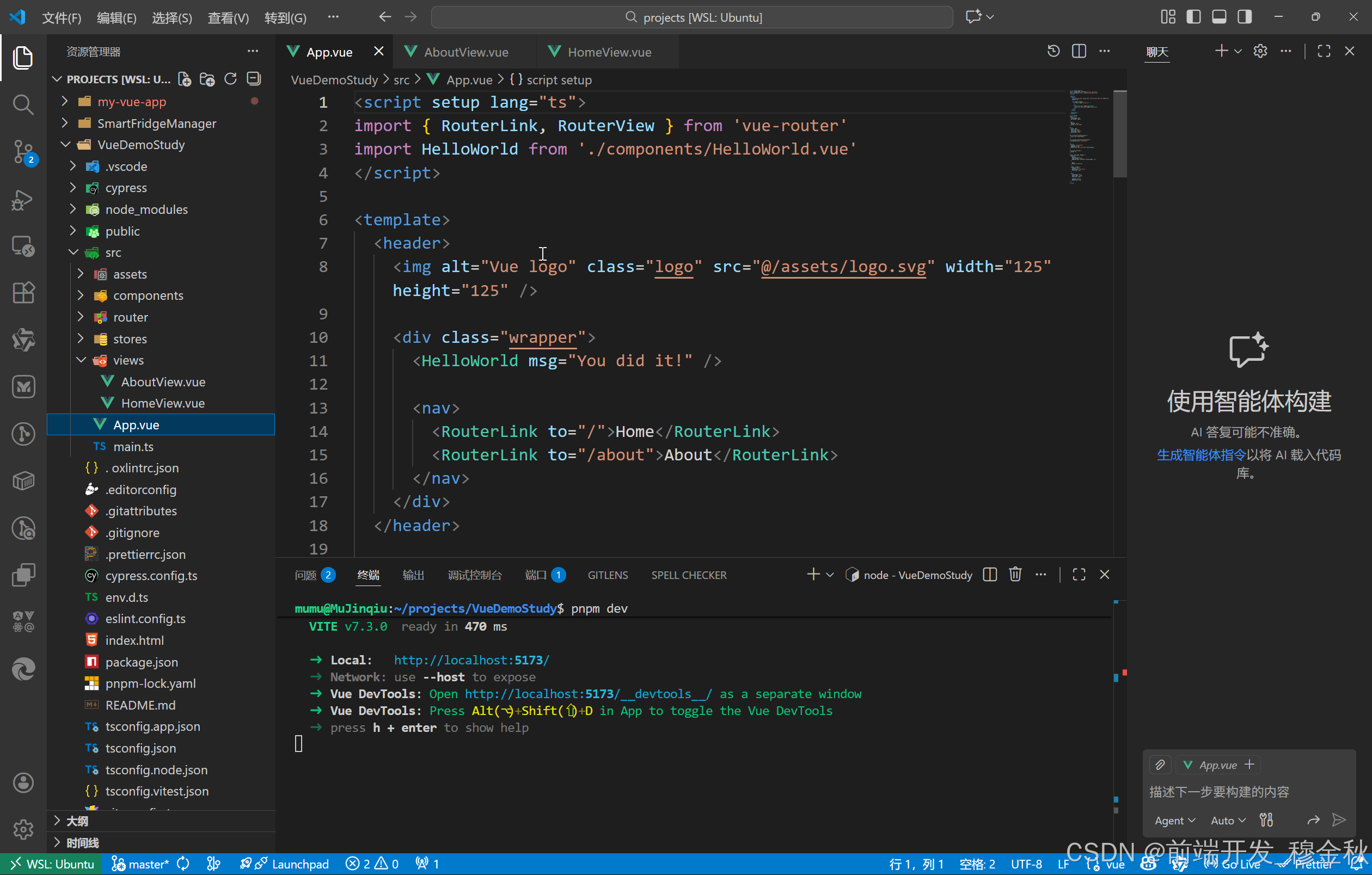
Task: Expand the SmartFridgeManager folder
Action: tap(156, 123)
